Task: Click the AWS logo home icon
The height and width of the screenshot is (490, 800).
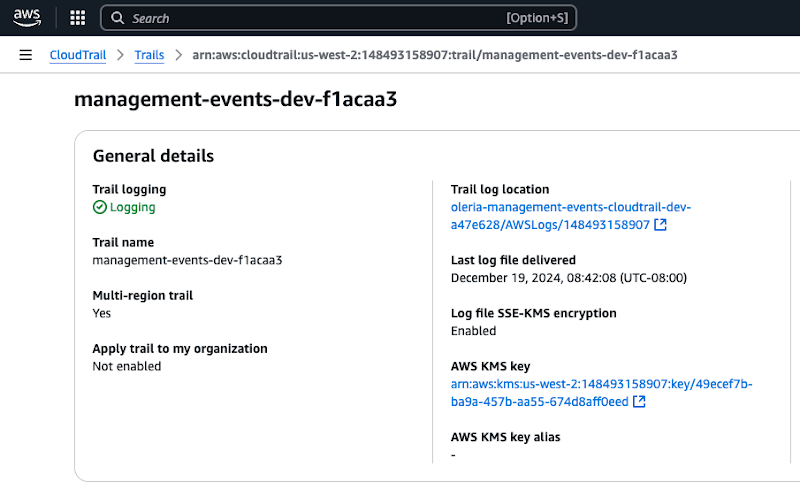Action: 27,18
